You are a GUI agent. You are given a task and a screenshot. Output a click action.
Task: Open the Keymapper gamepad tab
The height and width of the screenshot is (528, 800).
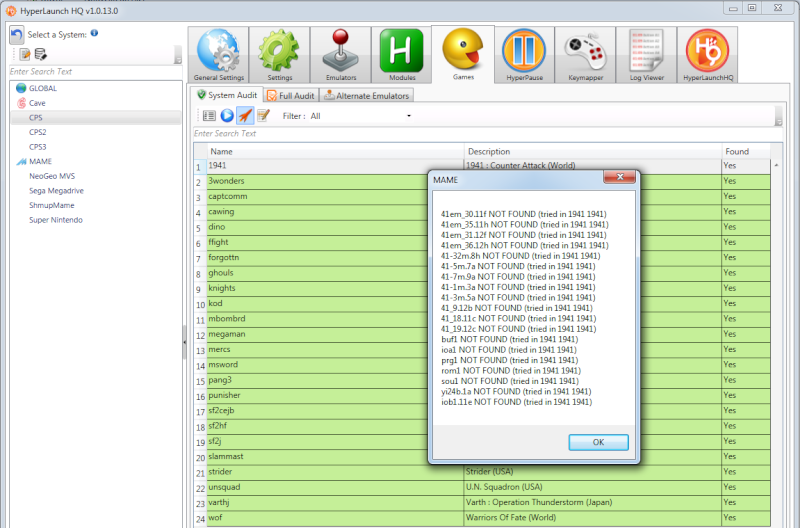(x=585, y=55)
